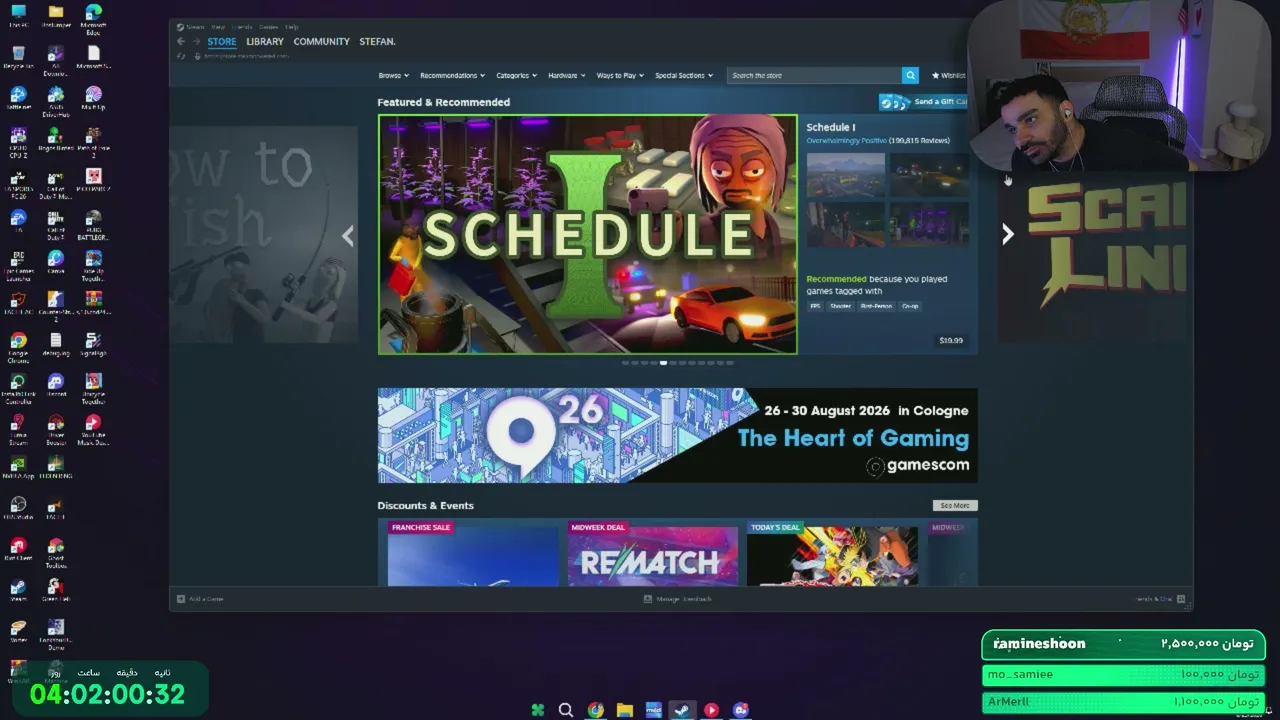1280x720 pixels.
Task: Expand the Browse dropdown
Action: tap(394, 75)
